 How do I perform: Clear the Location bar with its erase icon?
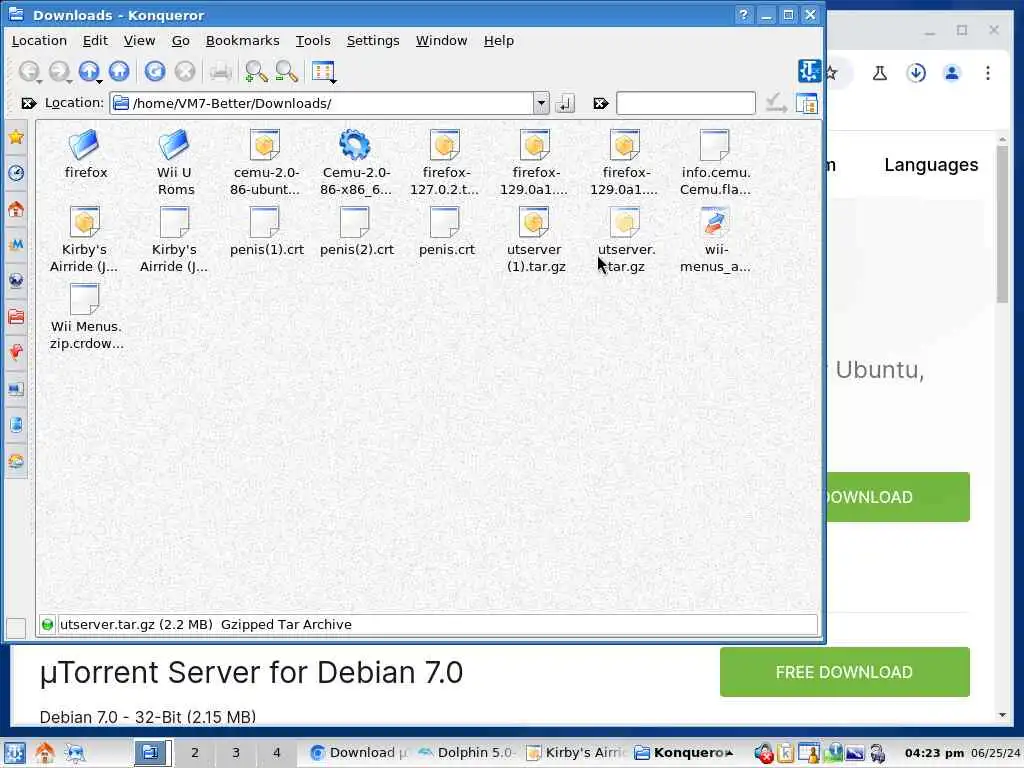click(x=28, y=103)
